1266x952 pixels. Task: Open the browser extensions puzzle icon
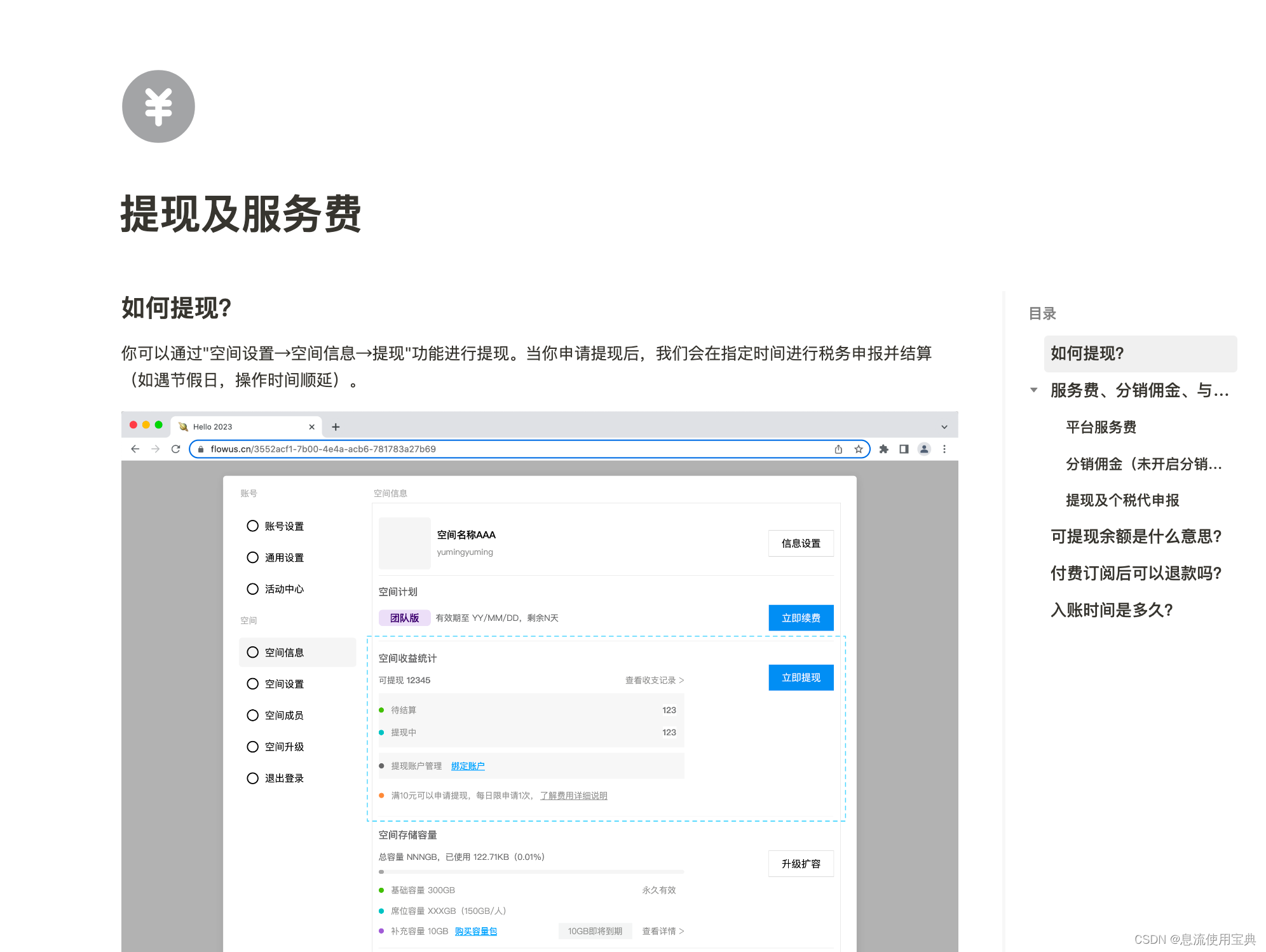pos(883,449)
